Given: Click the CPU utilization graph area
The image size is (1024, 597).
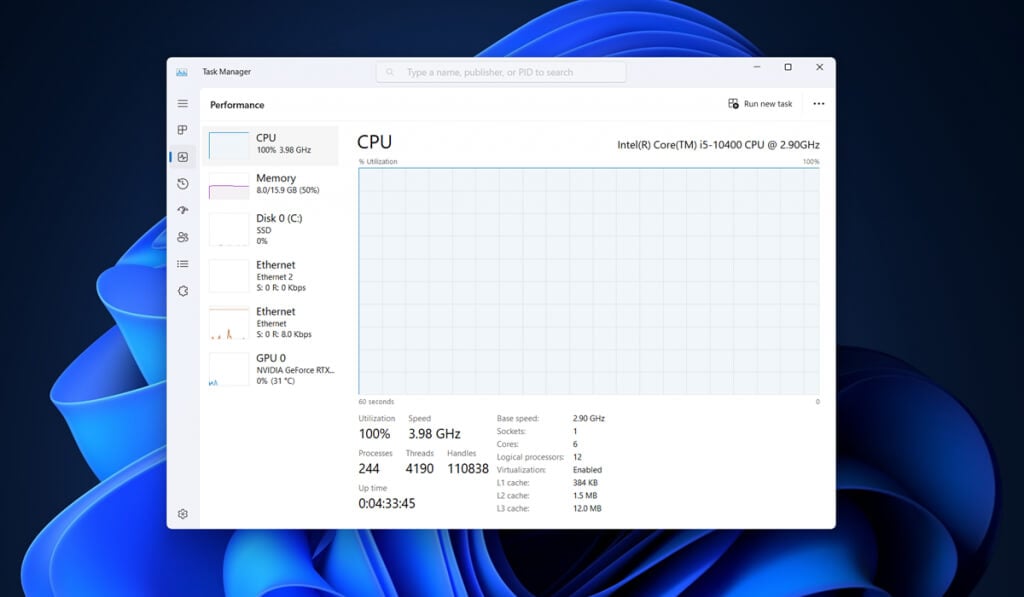Looking at the screenshot, I should coord(588,281).
